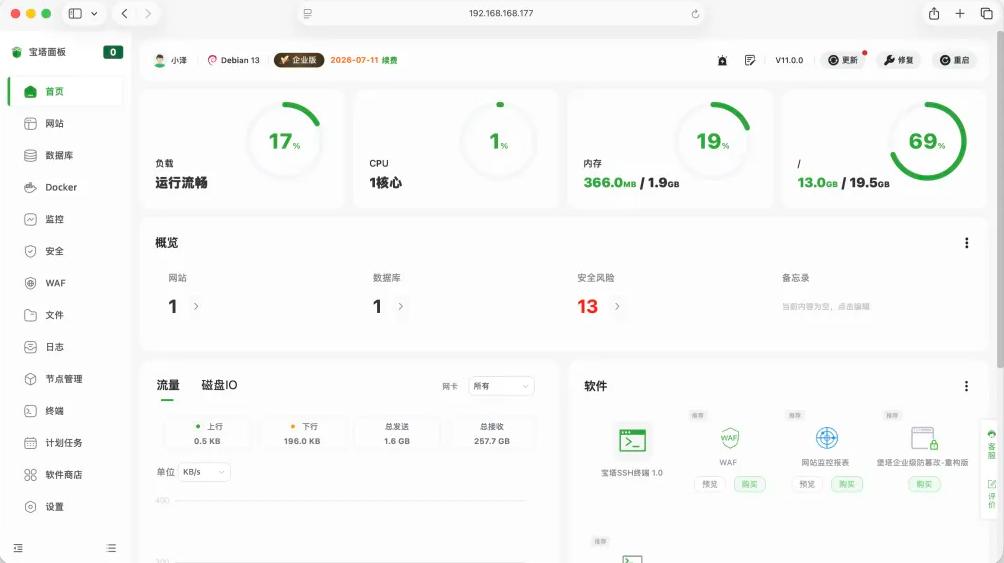
Task: Click the 网站监控报表 target icon
Action: [827, 438]
